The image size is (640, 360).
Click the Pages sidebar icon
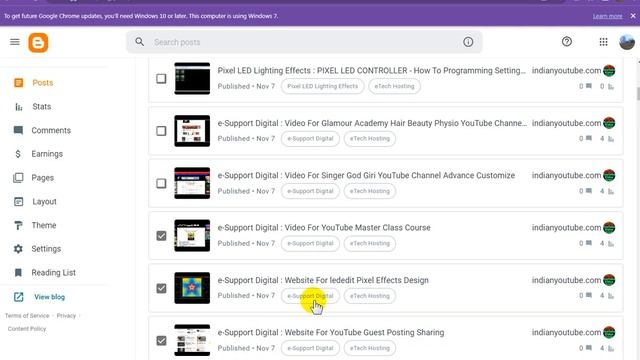point(18,178)
